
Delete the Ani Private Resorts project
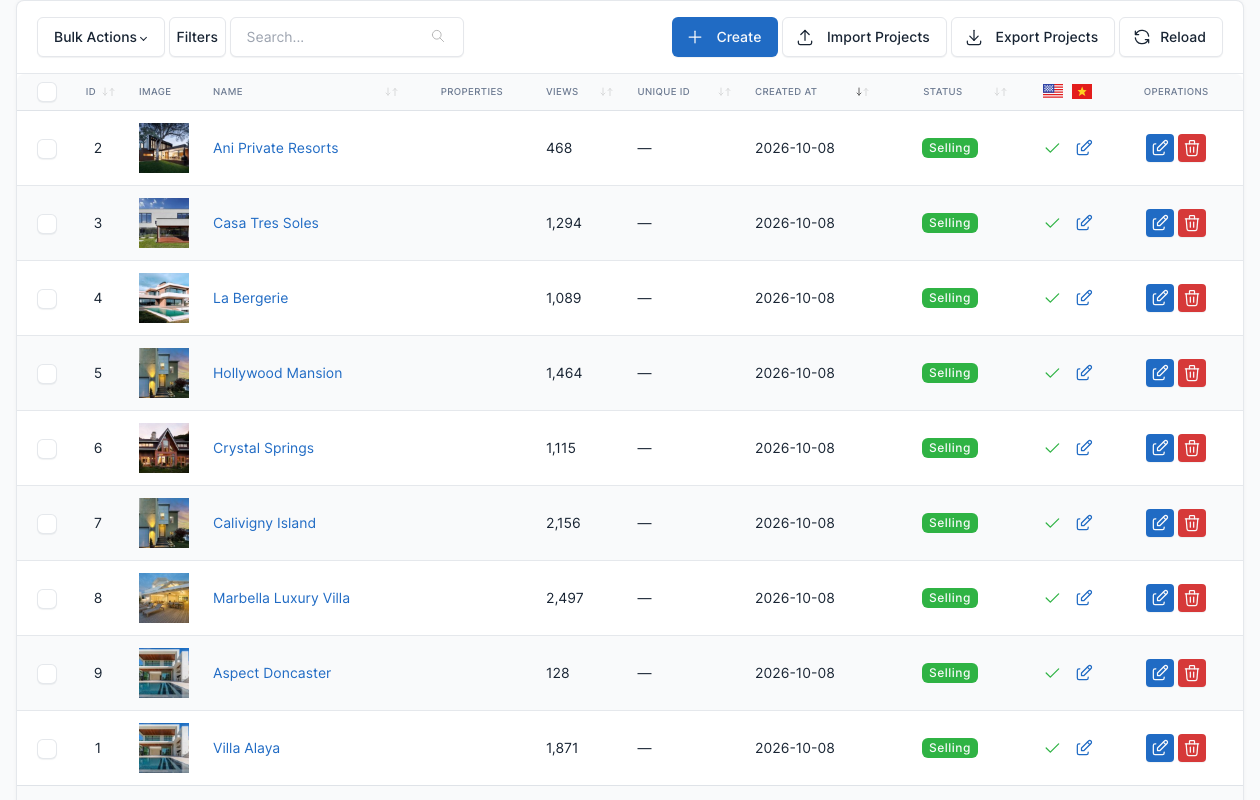1192,148
